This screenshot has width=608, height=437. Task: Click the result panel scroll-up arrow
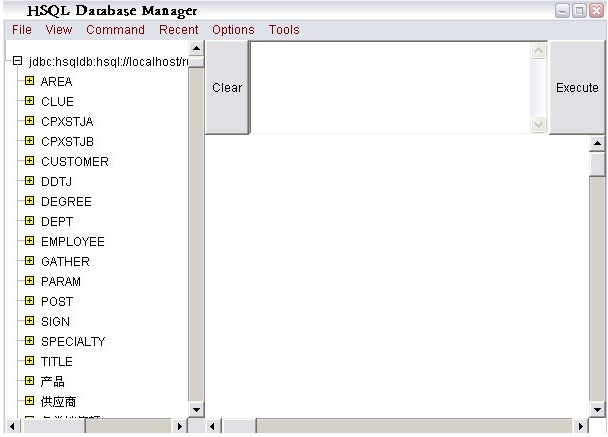[597, 143]
